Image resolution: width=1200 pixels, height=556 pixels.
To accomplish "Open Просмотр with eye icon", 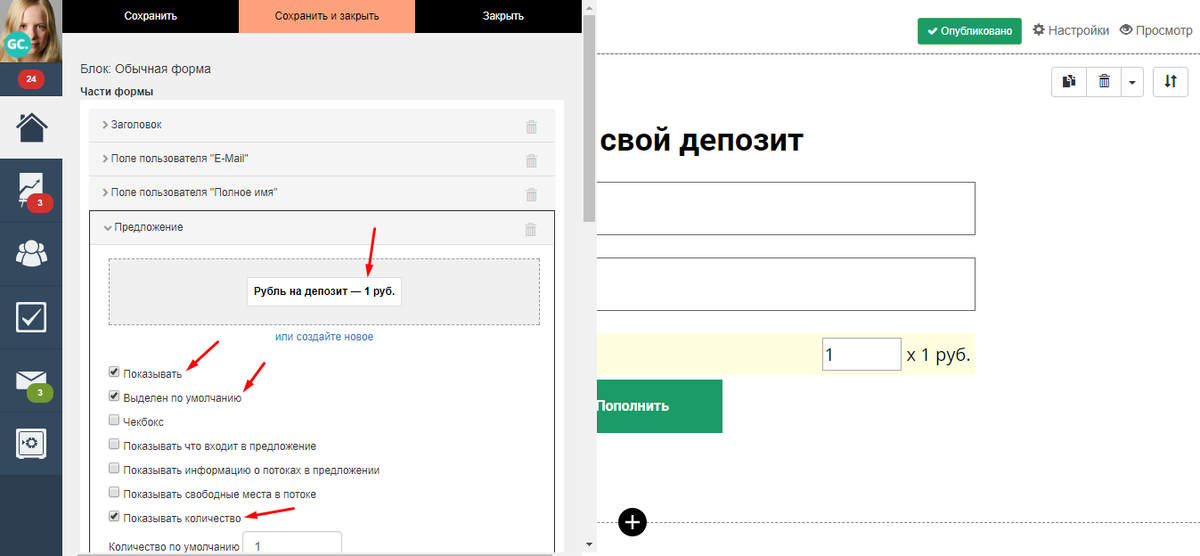I will [x=1156, y=30].
